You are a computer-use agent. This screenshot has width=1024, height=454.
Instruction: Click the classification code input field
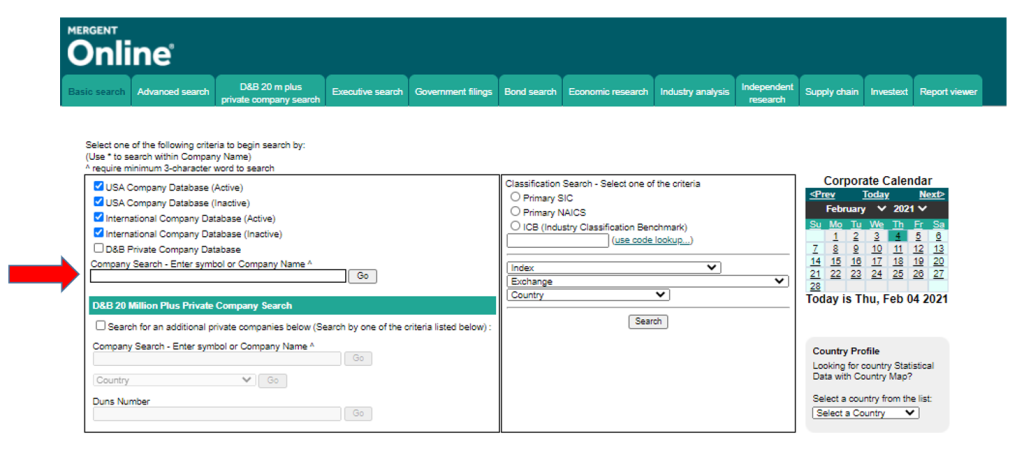pos(558,240)
